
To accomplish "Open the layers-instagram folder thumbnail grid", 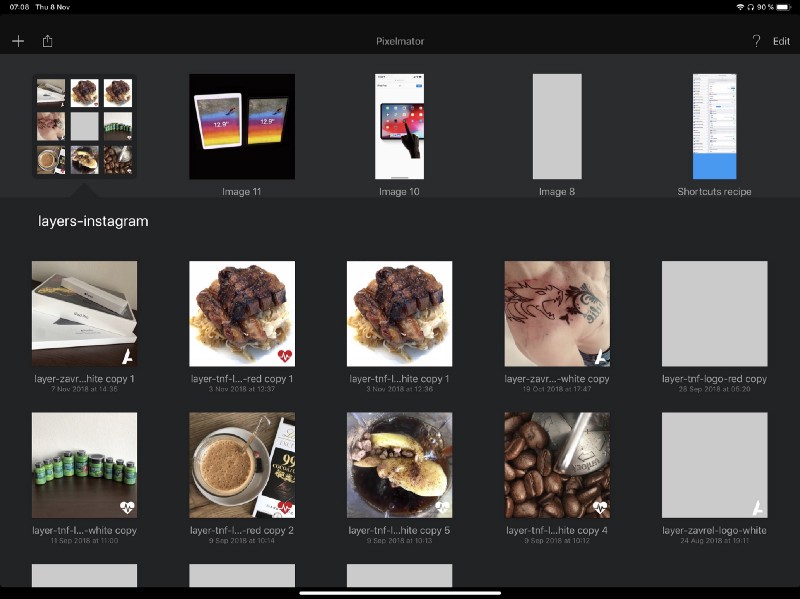I will pyautogui.click(x=84, y=127).
